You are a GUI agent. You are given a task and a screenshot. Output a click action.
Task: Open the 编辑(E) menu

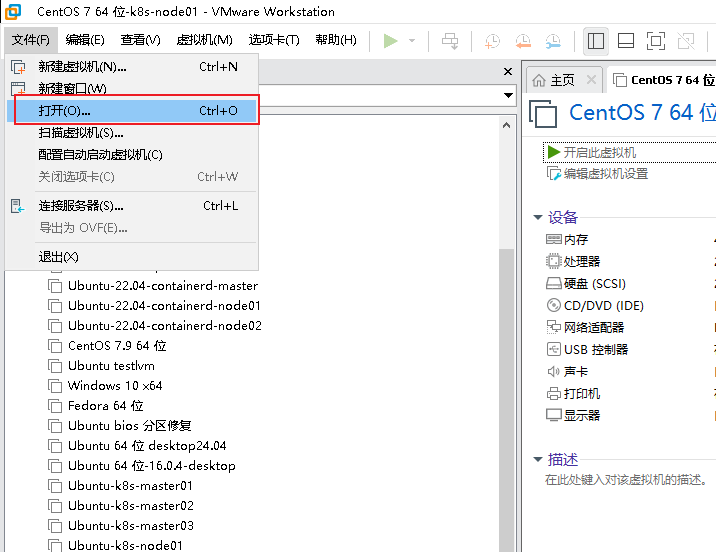click(x=85, y=40)
